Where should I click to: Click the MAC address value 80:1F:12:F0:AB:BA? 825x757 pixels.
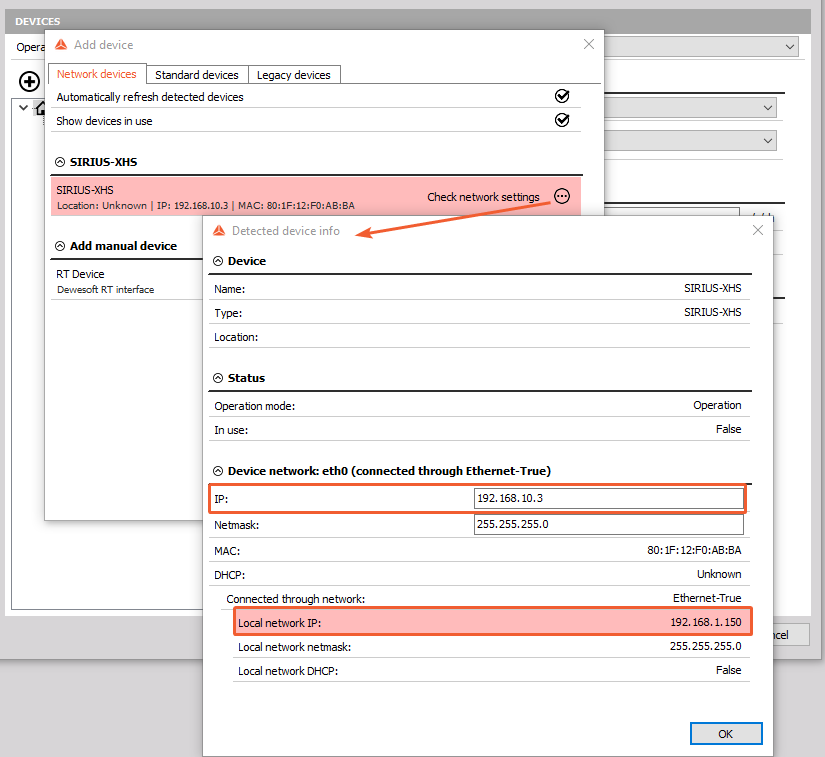[694, 550]
